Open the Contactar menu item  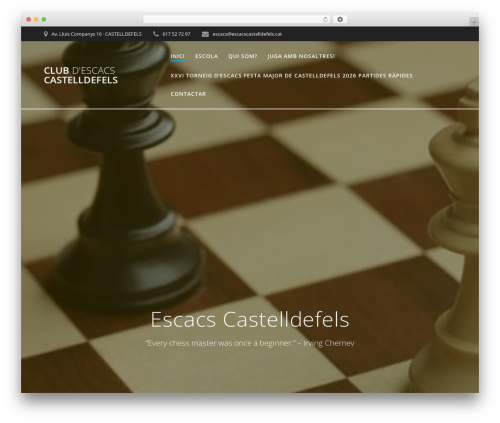188,94
